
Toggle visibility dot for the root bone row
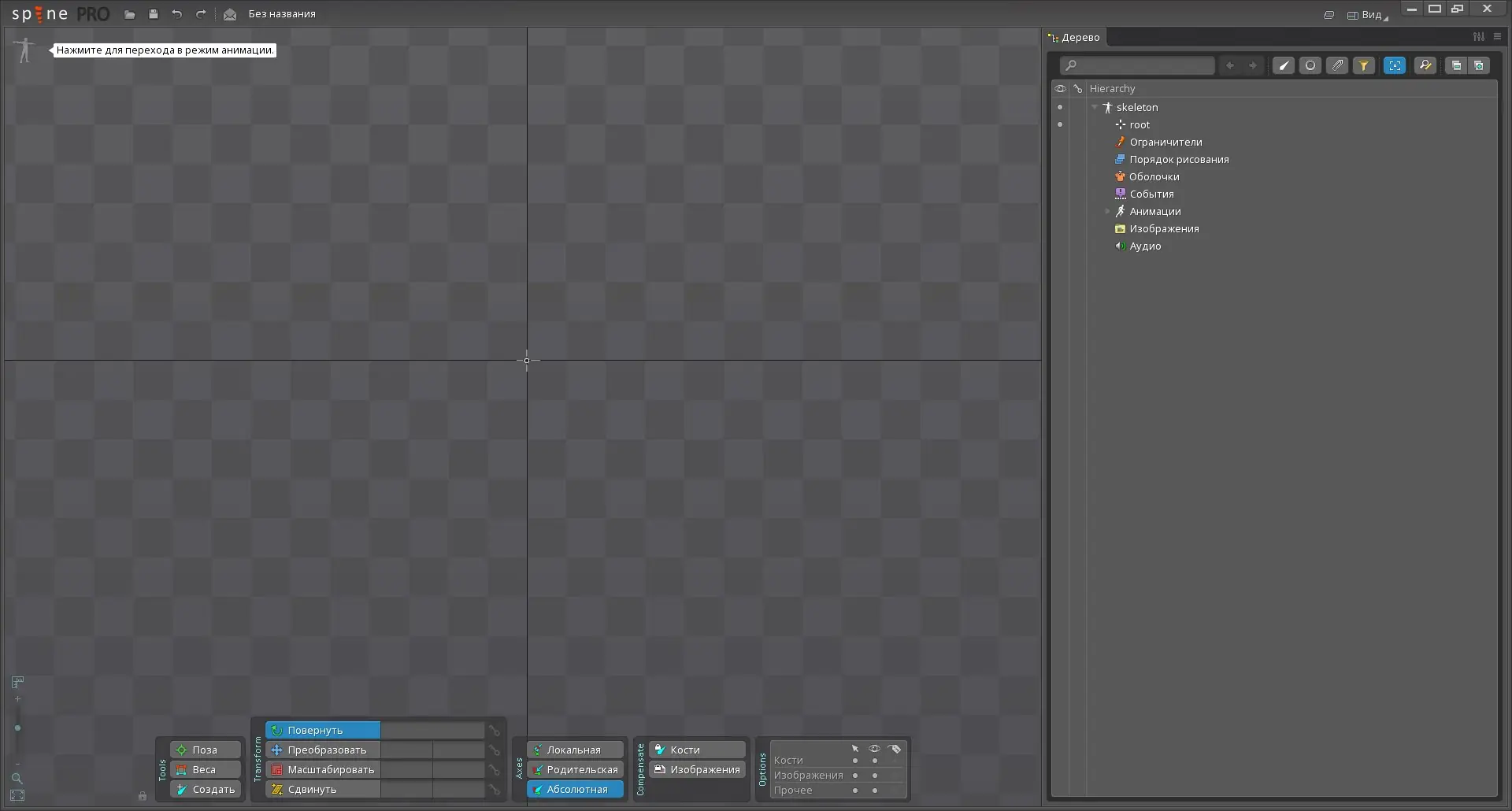pos(1060,124)
